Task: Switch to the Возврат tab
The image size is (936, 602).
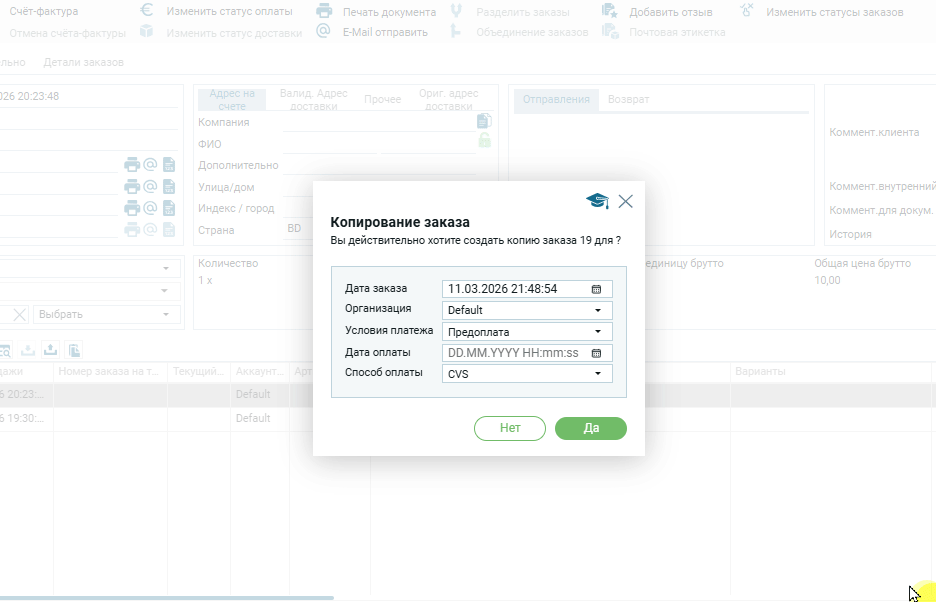Action: tap(628, 100)
